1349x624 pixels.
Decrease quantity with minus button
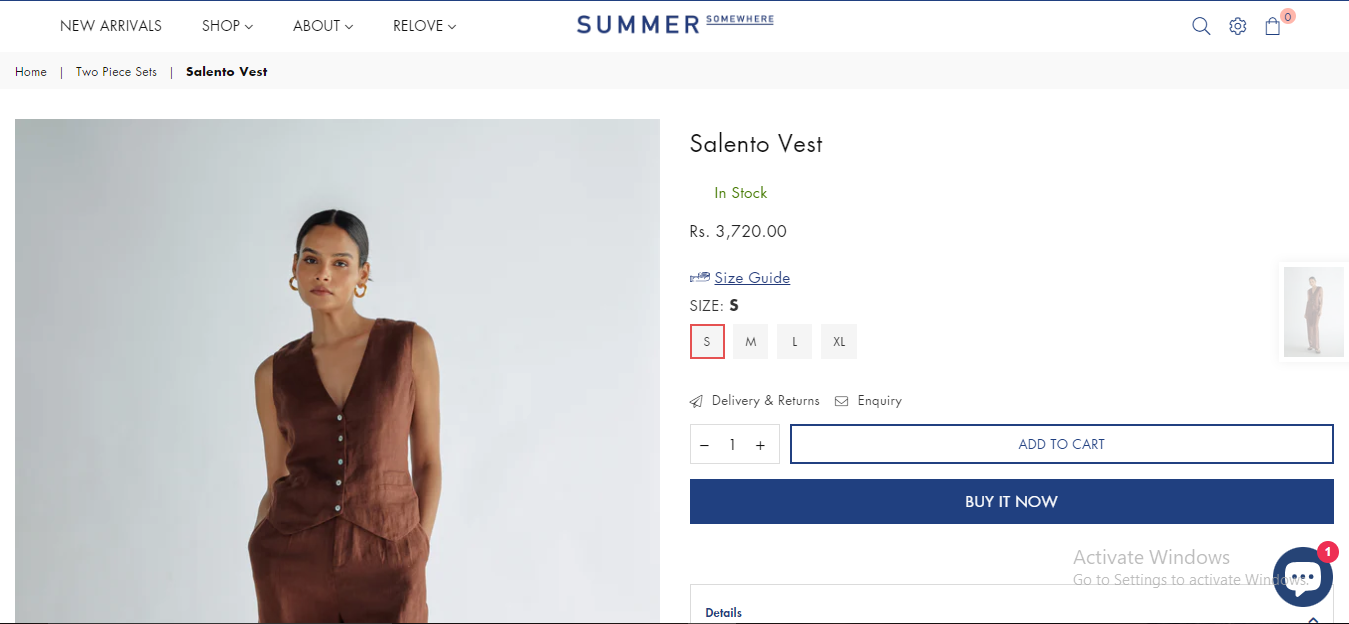click(x=705, y=445)
